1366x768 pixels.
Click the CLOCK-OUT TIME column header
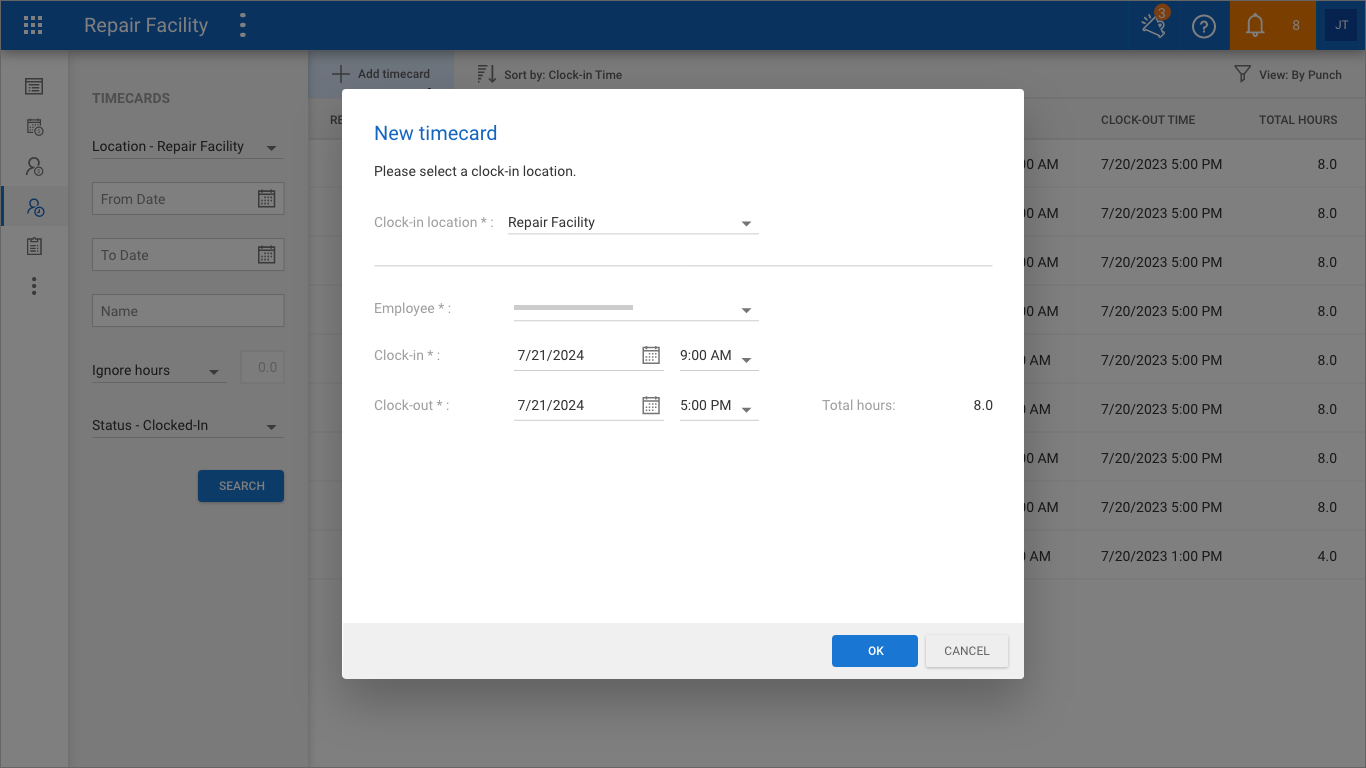pyautogui.click(x=1148, y=120)
